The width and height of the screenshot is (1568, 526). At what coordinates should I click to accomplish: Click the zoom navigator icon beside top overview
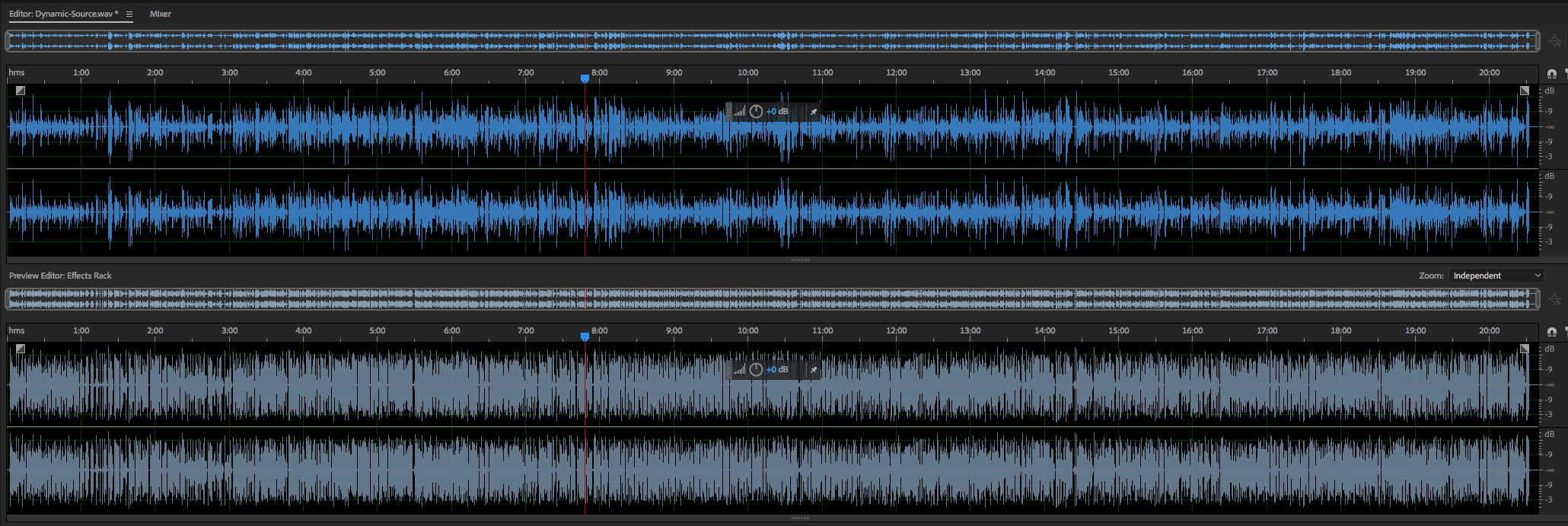[x=1554, y=41]
